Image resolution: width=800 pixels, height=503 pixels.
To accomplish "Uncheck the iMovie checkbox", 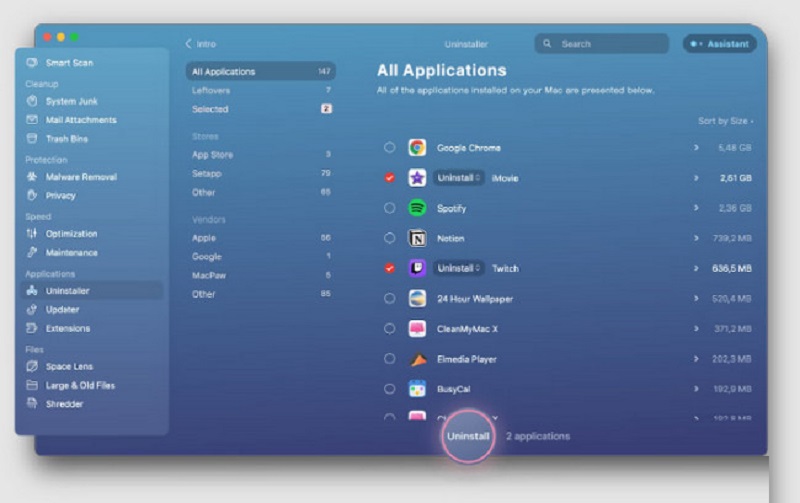I will 389,178.
